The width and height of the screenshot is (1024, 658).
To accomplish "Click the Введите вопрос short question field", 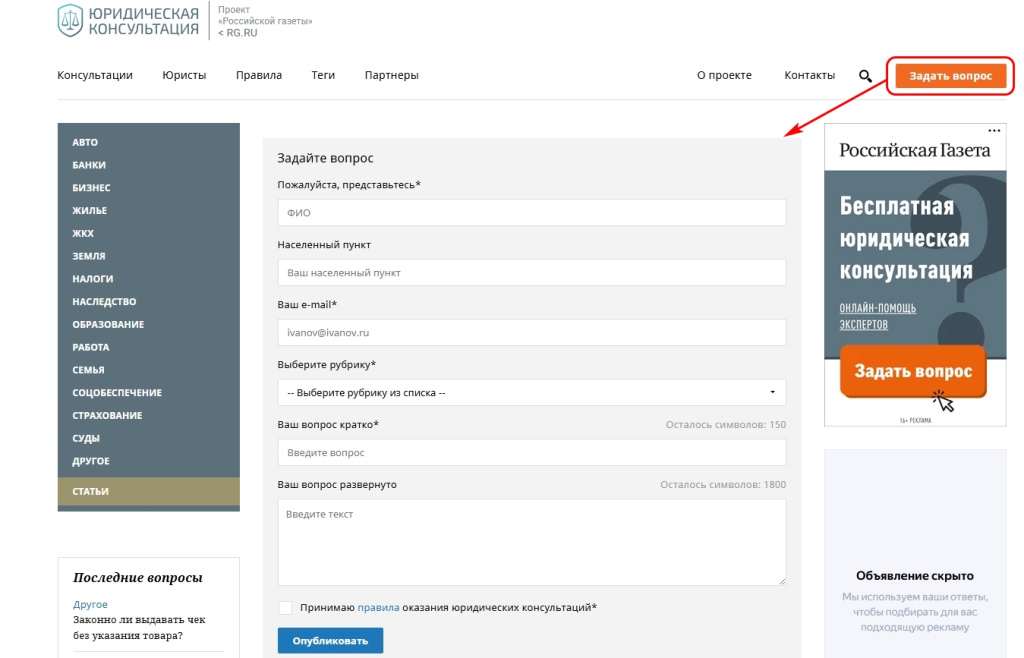I will coord(532,452).
